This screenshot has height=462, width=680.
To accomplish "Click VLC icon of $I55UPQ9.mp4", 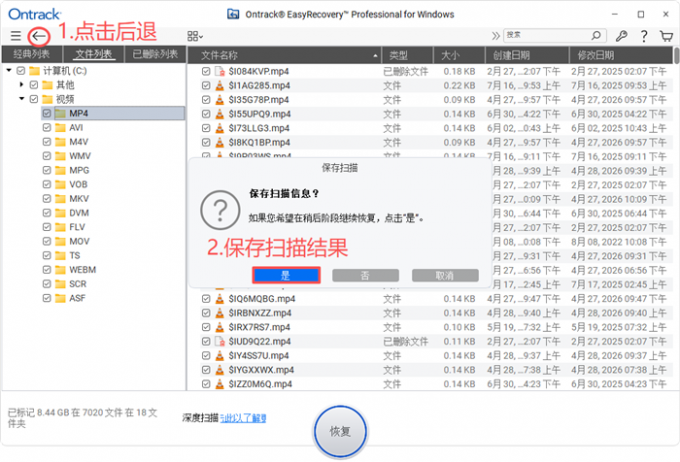I will point(220,114).
